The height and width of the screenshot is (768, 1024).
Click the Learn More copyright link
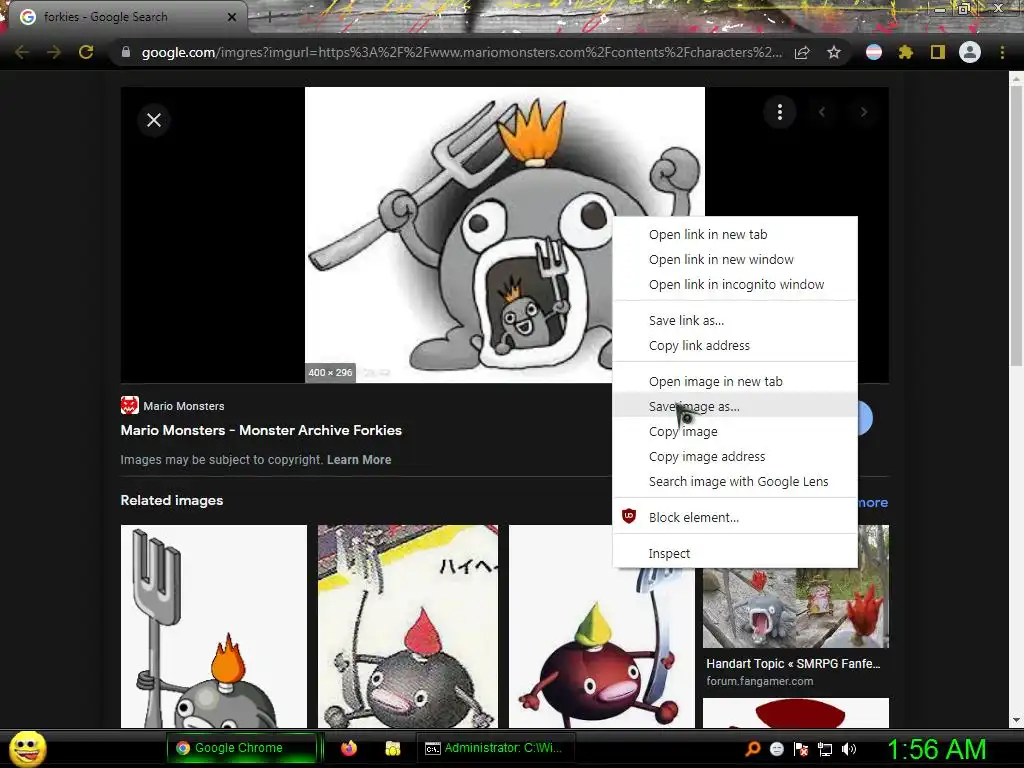click(359, 460)
